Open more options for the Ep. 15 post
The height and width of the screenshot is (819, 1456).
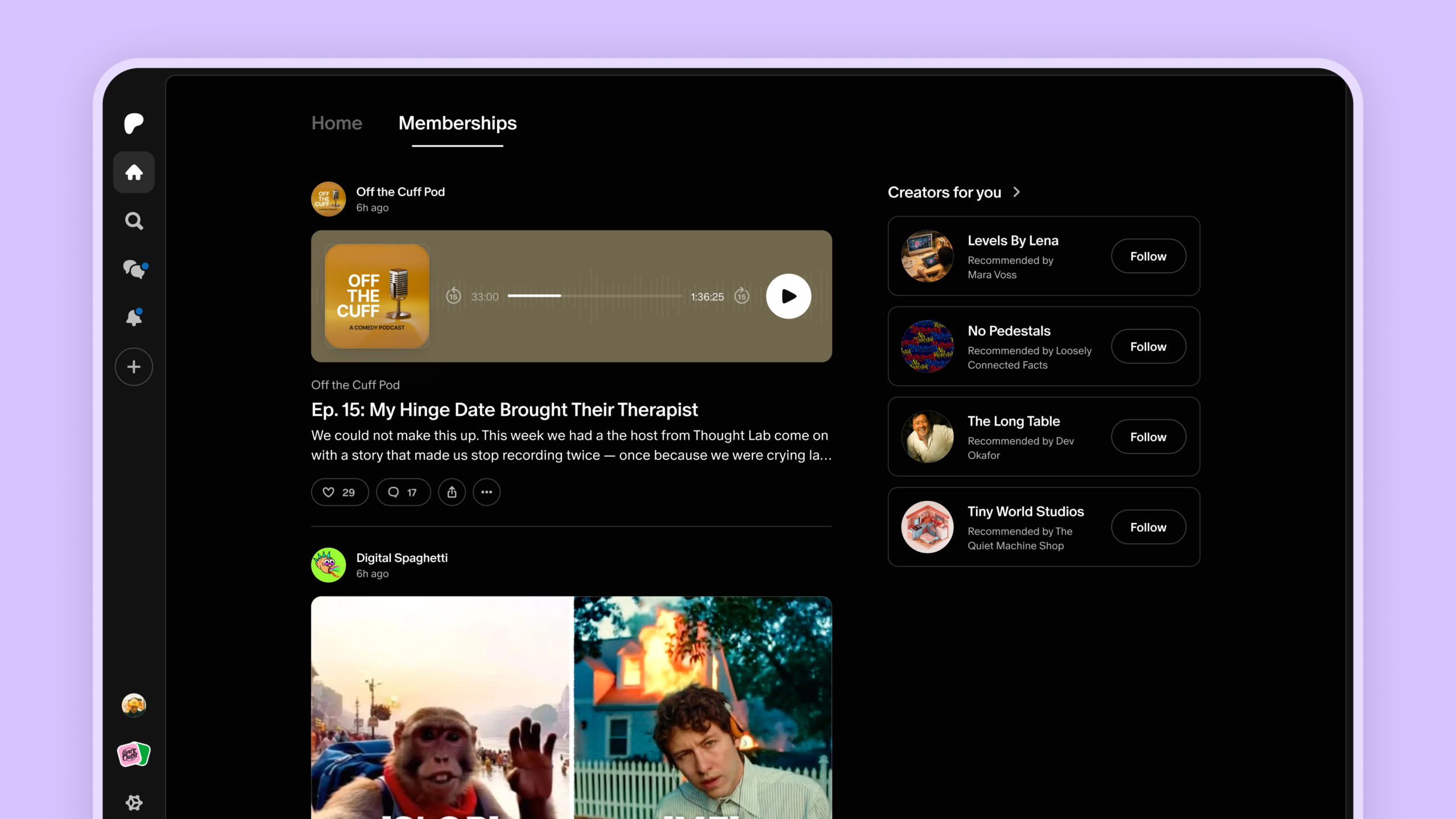point(486,492)
